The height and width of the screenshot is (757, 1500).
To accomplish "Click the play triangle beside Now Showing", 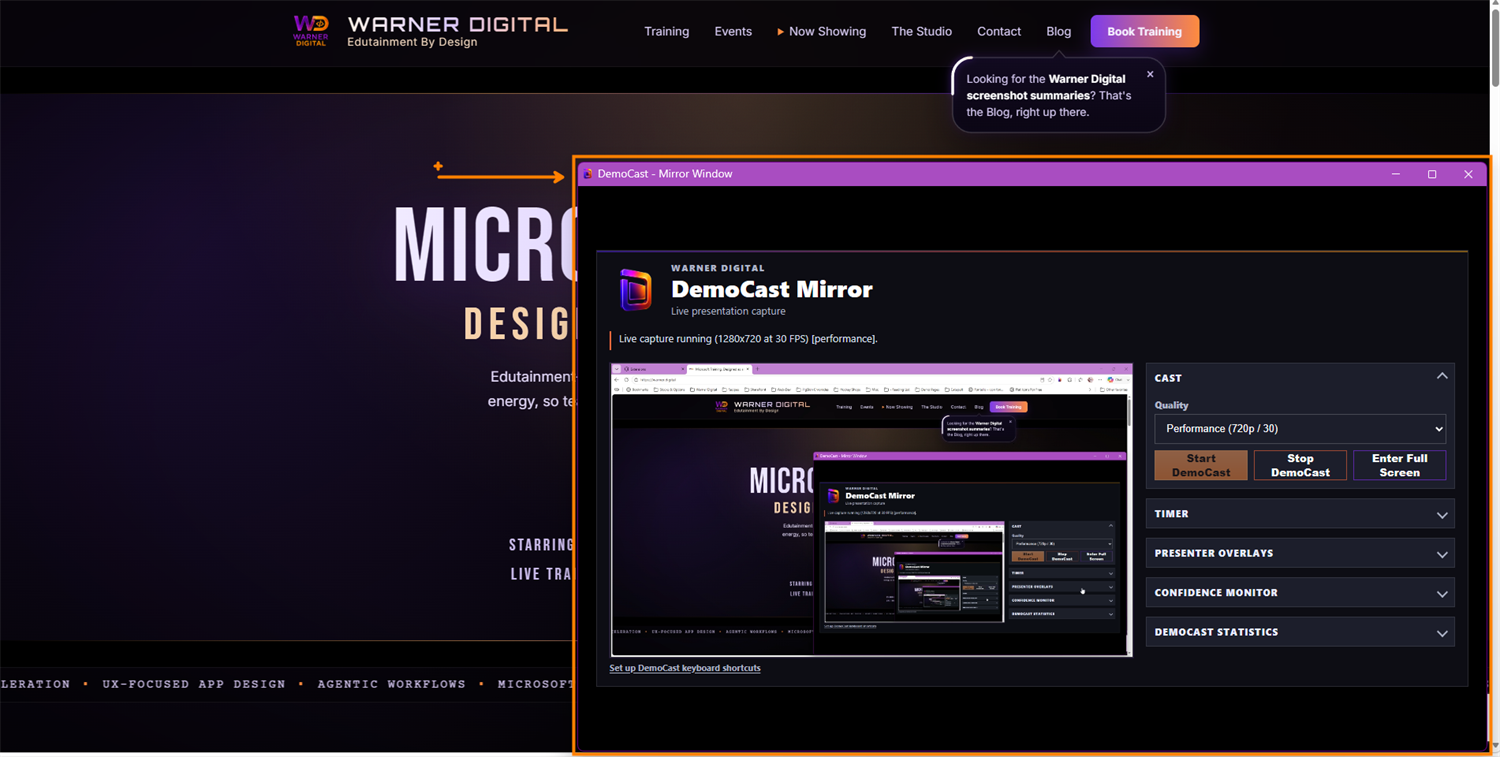I will [780, 32].
